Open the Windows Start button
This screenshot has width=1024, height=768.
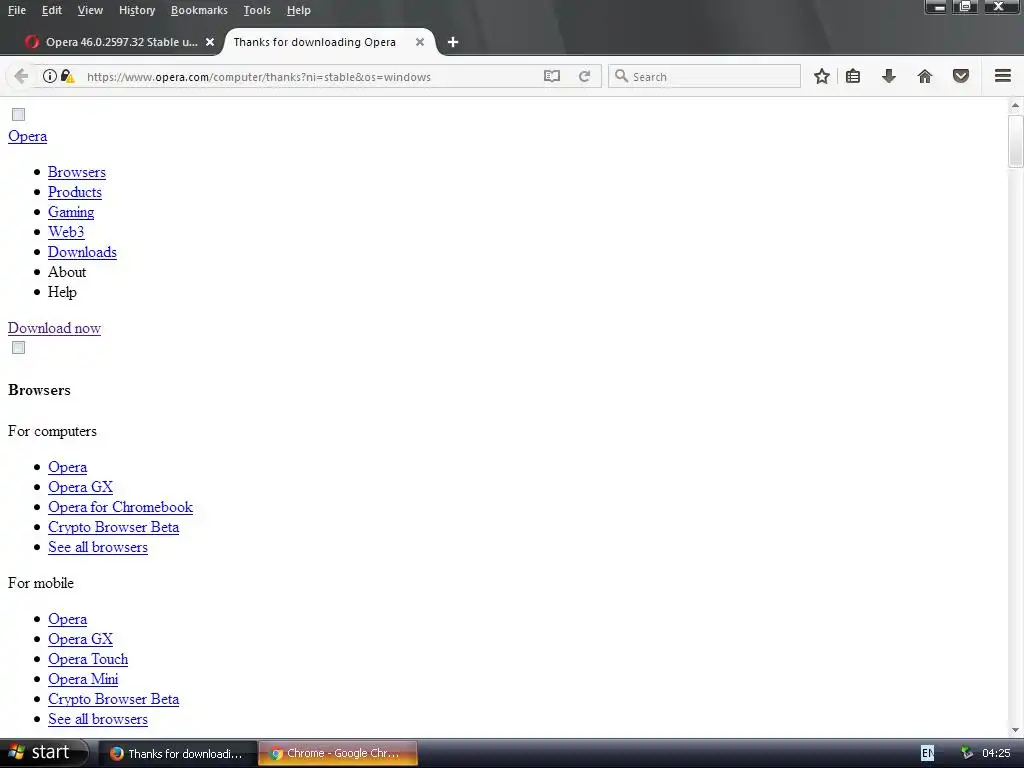coord(43,753)
